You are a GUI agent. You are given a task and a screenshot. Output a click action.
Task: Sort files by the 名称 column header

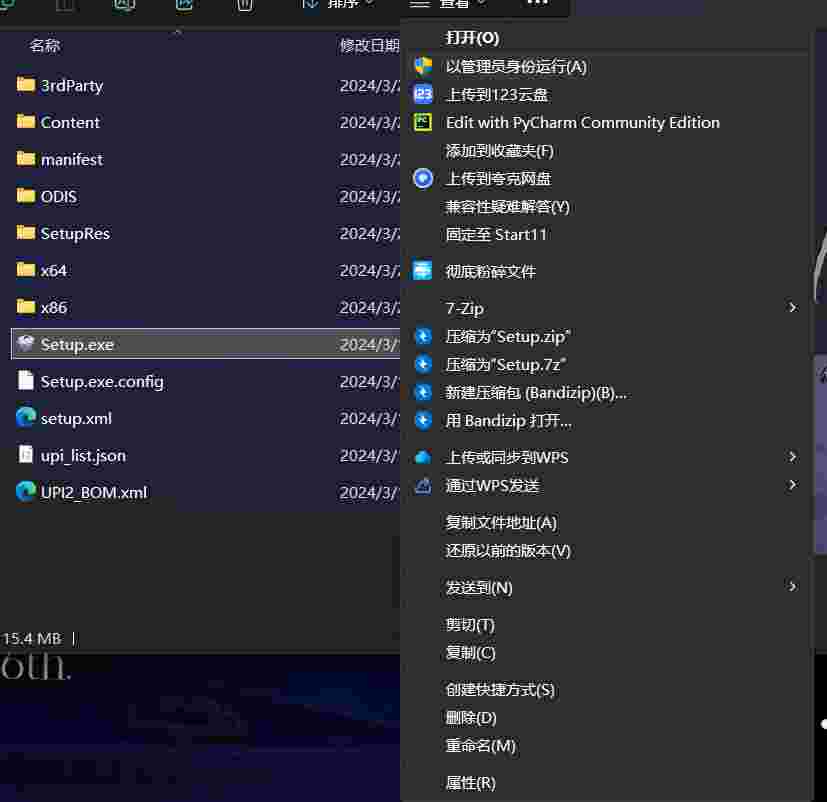(45, 45)
